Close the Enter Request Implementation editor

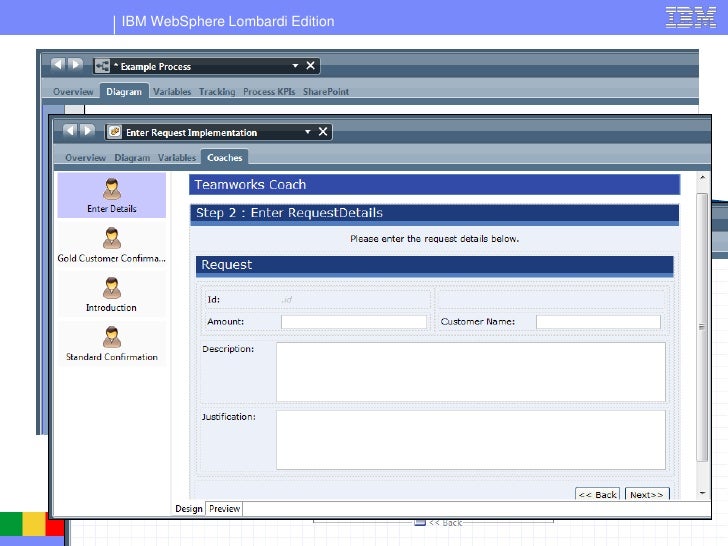click(x=323, y=131)
